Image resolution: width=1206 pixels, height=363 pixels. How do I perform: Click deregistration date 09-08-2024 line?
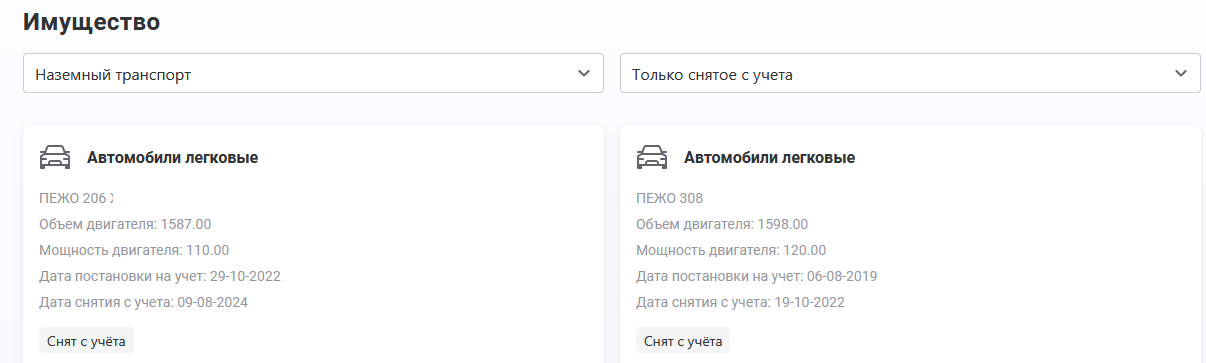click(144, 302)
